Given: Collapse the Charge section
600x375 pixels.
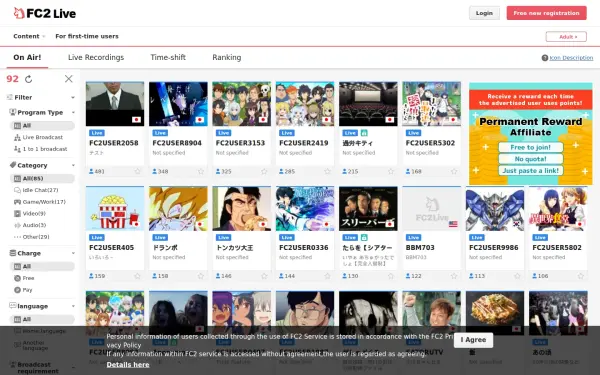Looking at the screenshot, I should 73,253.
